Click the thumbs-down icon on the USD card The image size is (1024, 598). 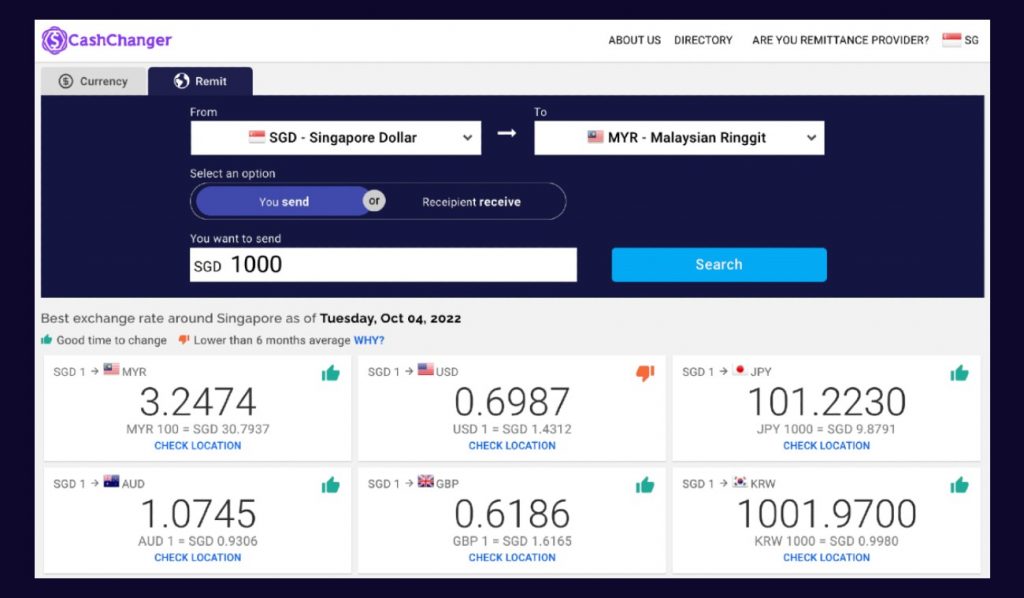click(x=645, y=372)
